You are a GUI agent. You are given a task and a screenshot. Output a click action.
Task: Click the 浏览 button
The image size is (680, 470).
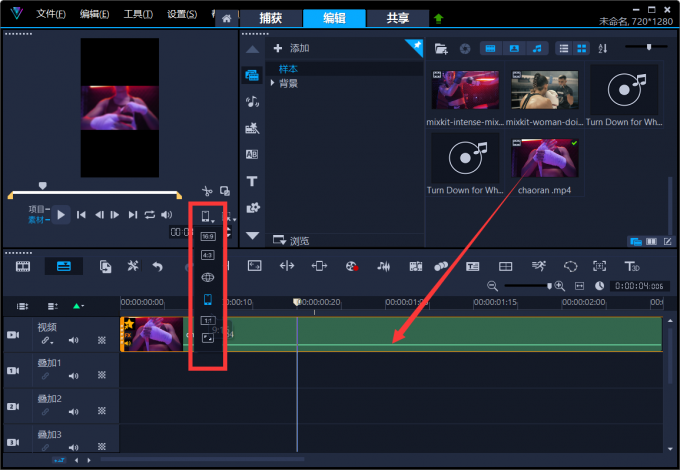pos(291,240)
